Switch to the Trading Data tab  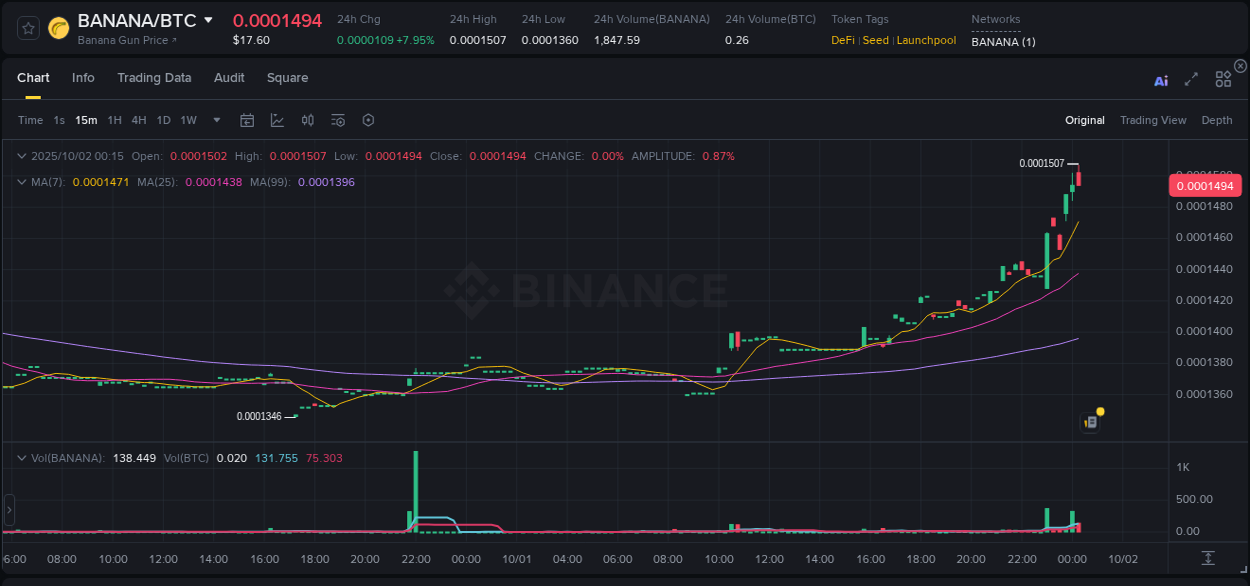click(x=154, y=77)
